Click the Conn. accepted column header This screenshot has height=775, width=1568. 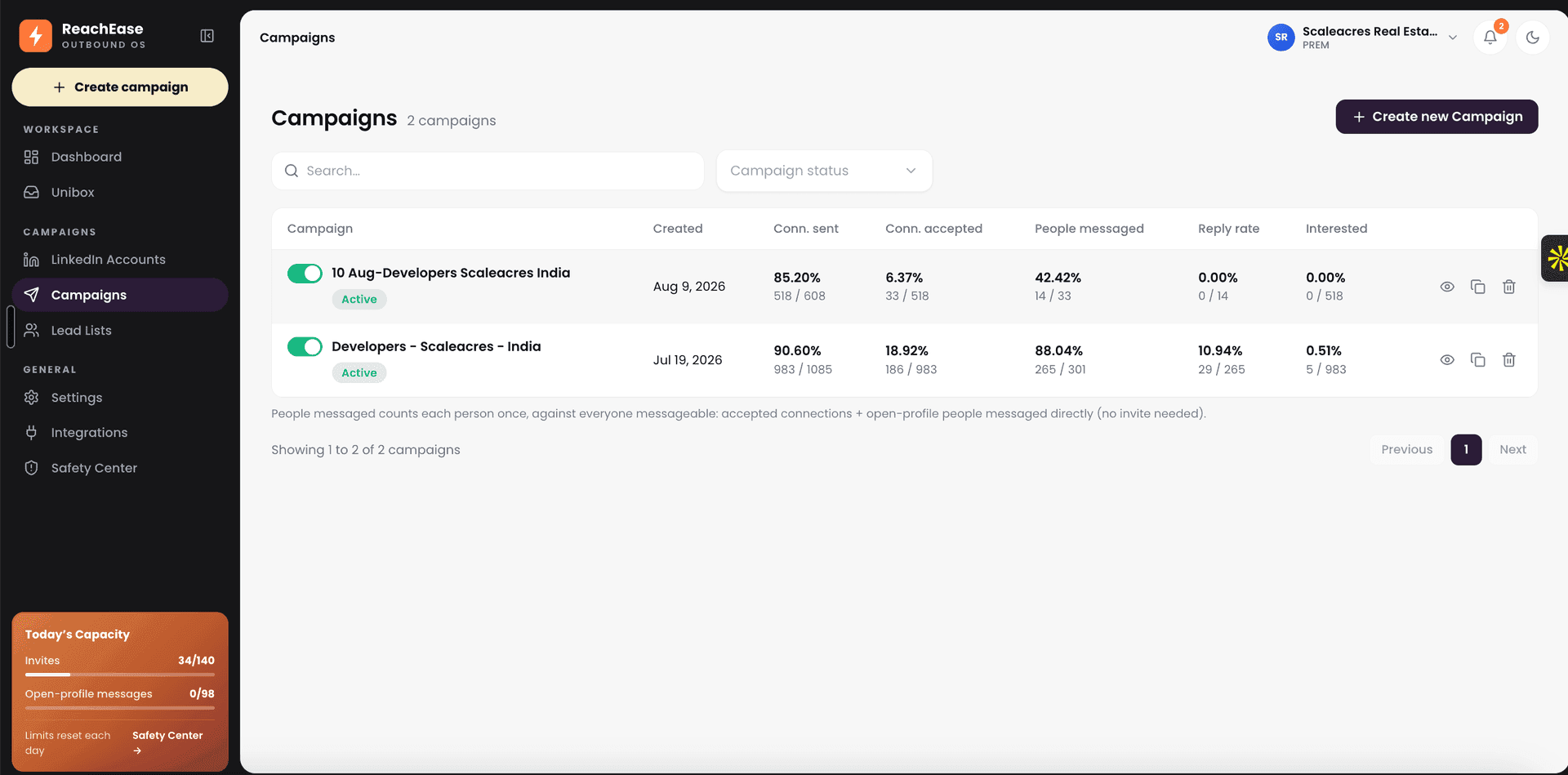point(933,229)
